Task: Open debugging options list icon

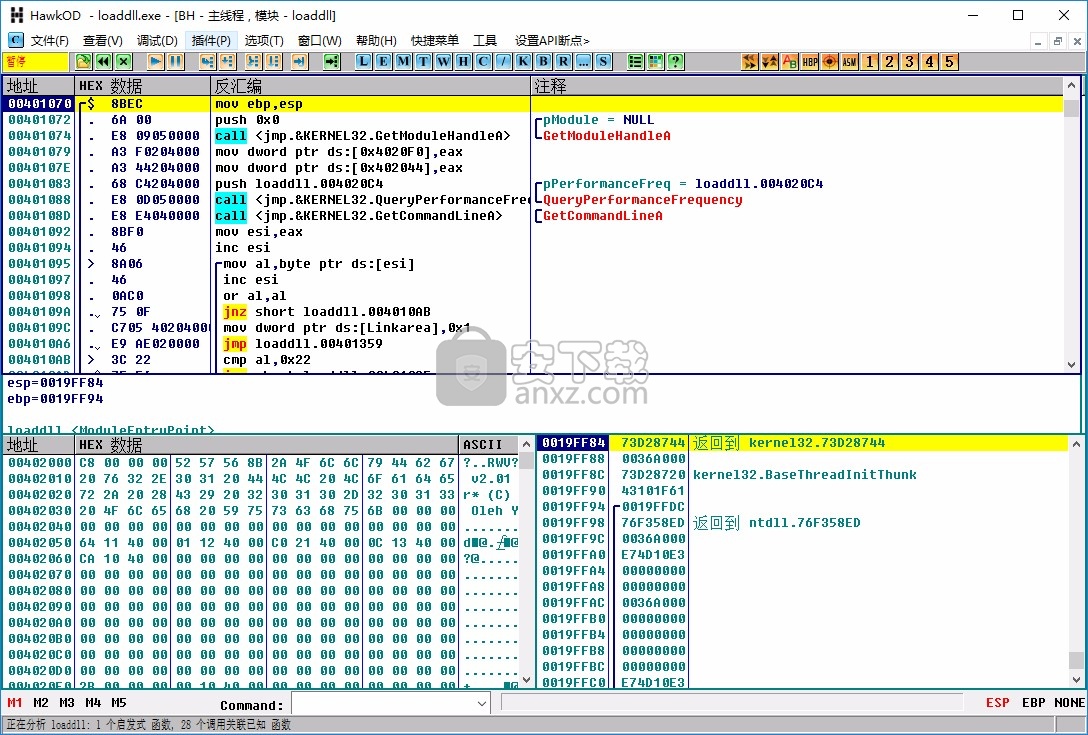Action: (635, 62)
